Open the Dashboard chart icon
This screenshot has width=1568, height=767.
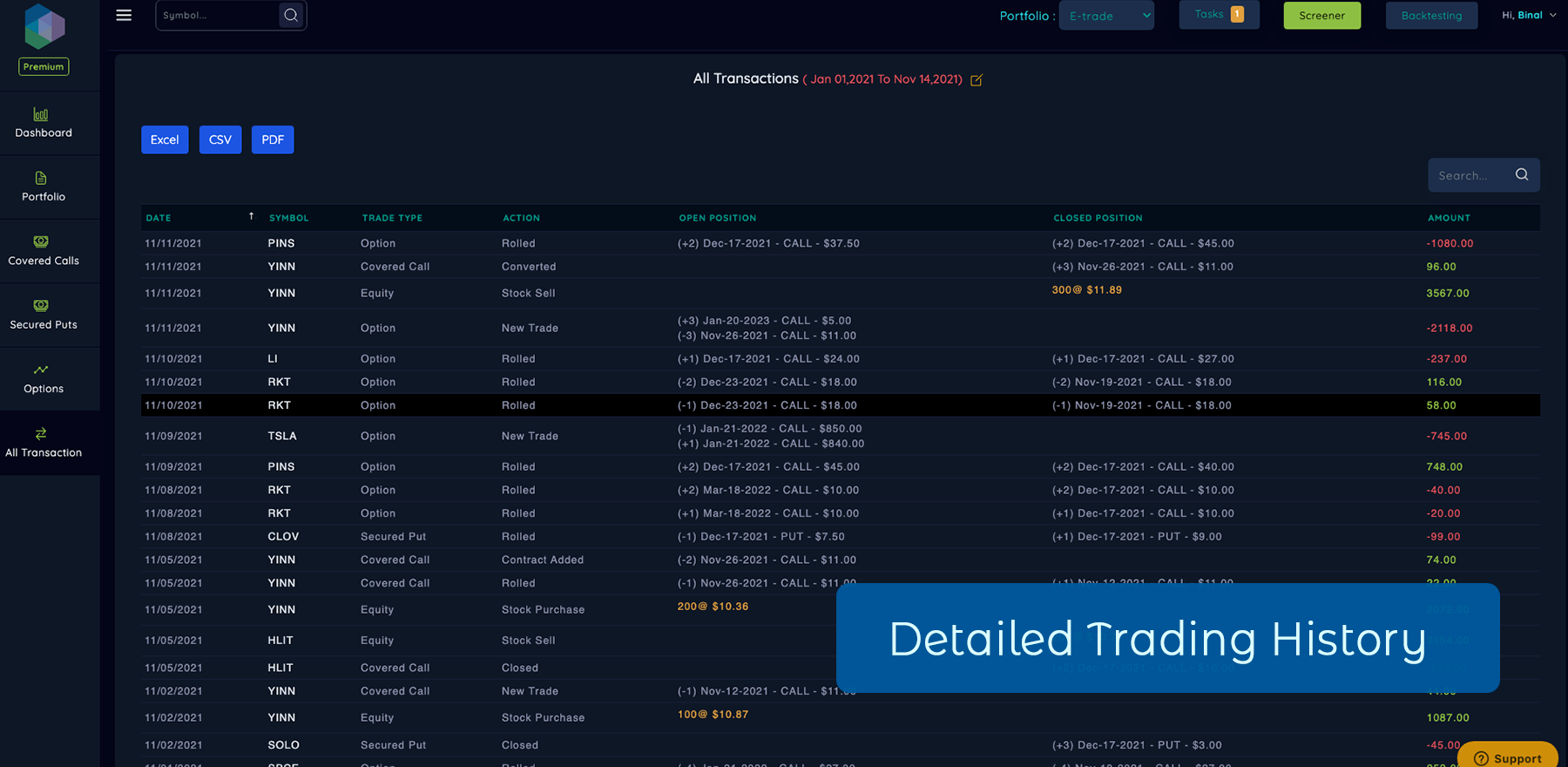(41, 114)
